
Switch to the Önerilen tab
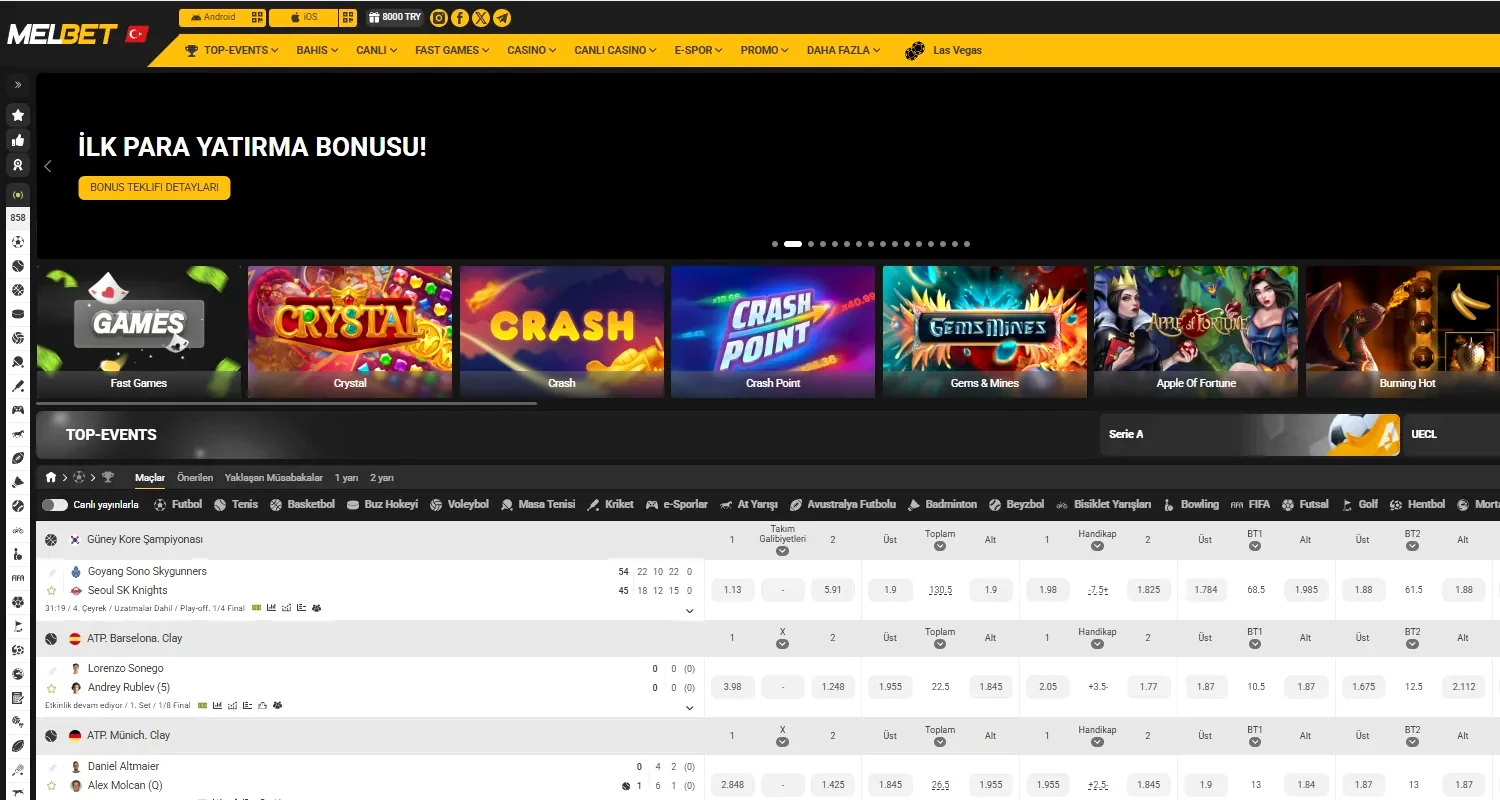195,478
